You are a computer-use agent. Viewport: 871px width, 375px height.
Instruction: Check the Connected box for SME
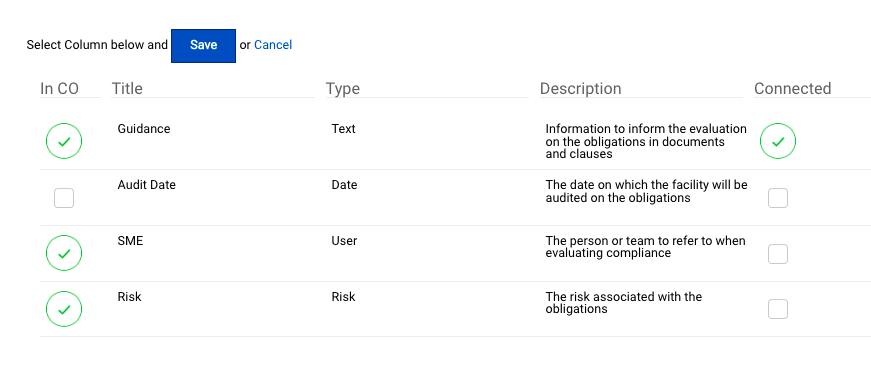click(778, 254)
